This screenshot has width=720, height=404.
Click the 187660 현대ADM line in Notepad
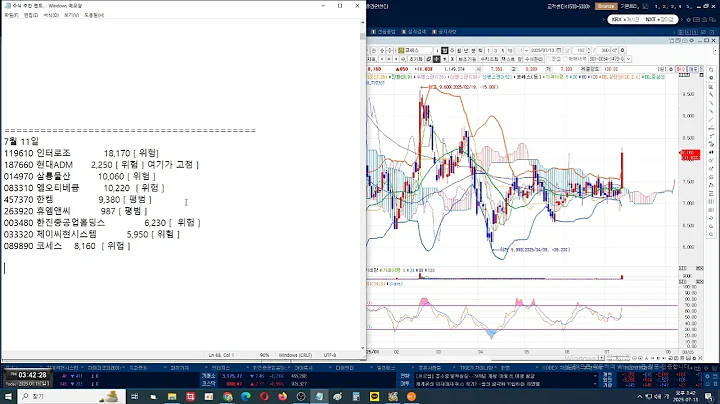click(101, 164)
